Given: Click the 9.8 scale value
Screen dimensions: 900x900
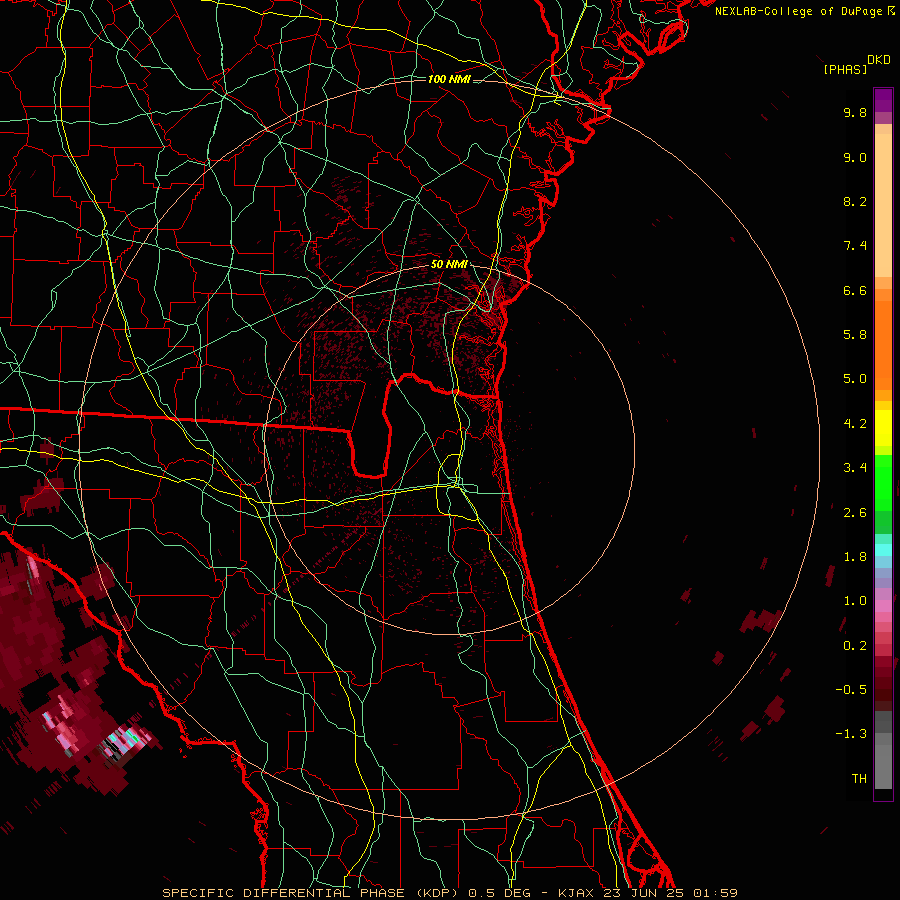Looking at the screenshot, I should [x=855, y=112].
